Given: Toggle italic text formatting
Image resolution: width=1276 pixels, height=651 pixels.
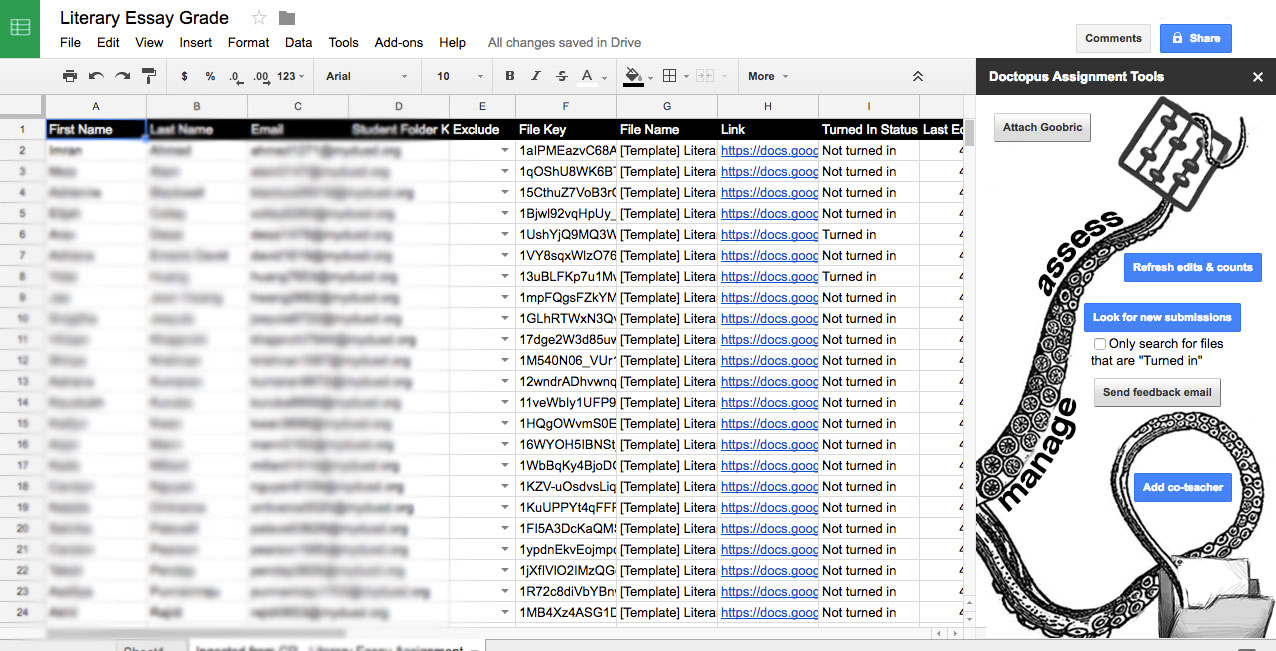Looking at the screenshot, I should pos(536,76).
